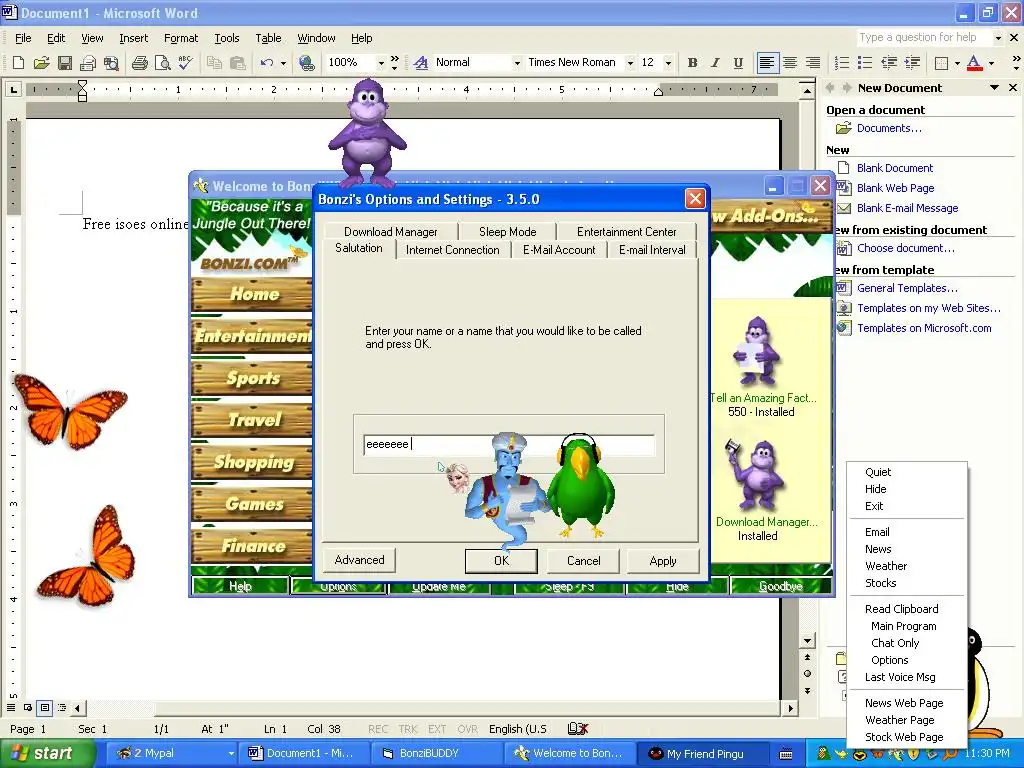Viewport: 1024px width, 768px height.
Task: Open font size dropdown showing 12
Action: coord(667,63)
